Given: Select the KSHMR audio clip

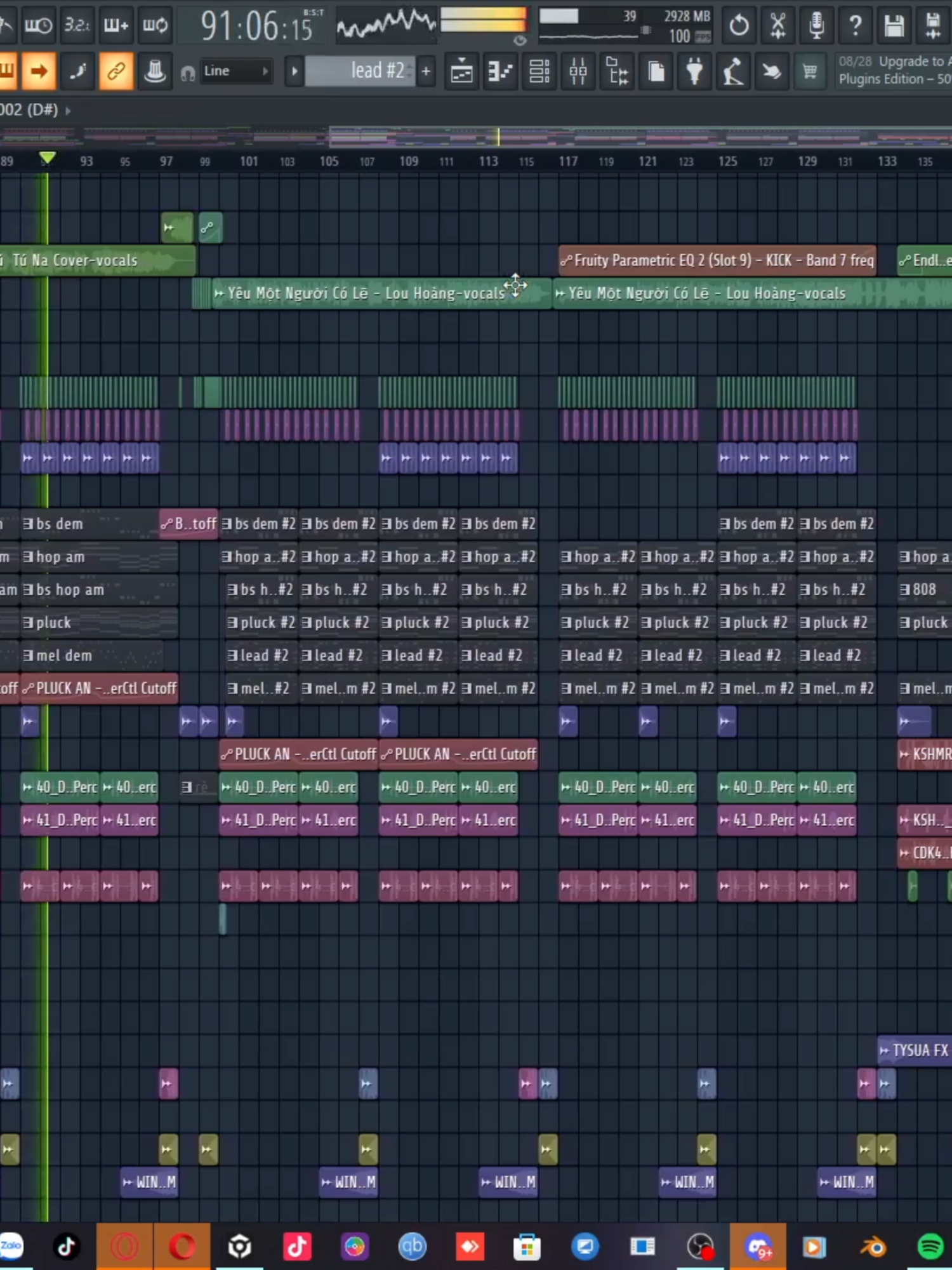Looking at the screenshot, I should pyautogui.click(x=925, y=754).
